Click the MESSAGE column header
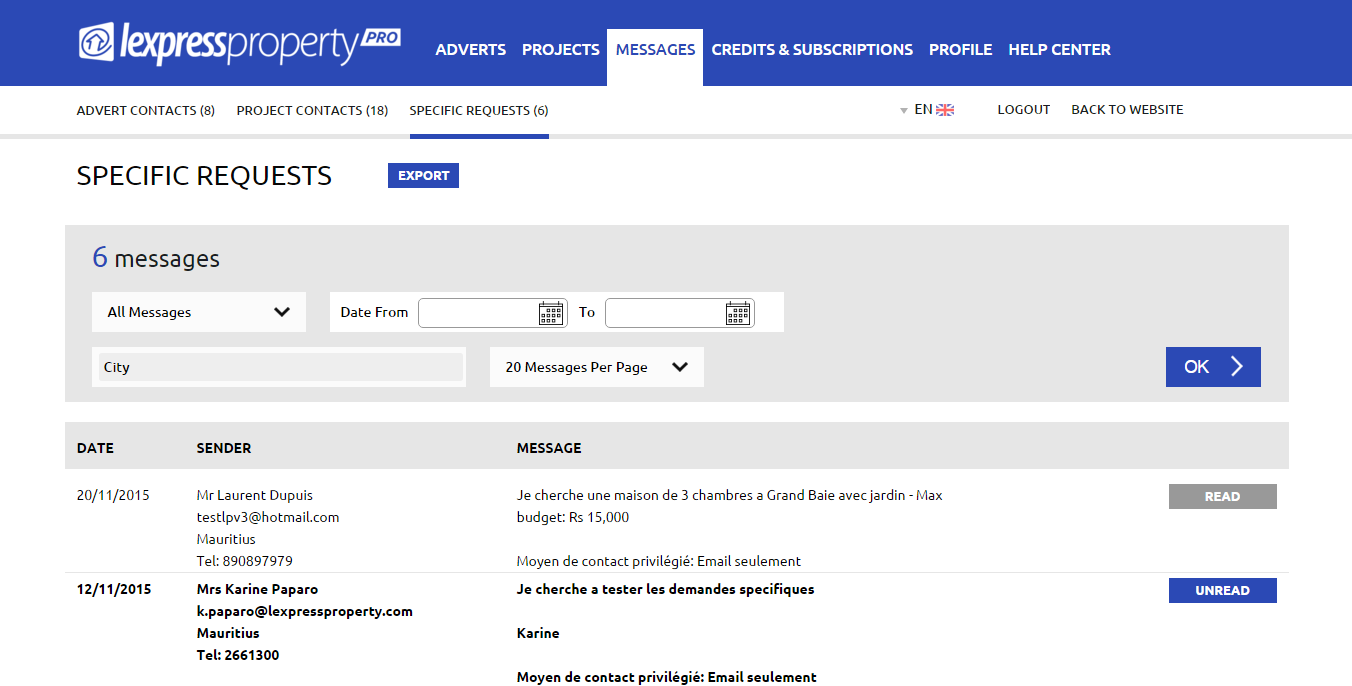This screenshot has width=1352, height=686. click(x=549, y=448)
